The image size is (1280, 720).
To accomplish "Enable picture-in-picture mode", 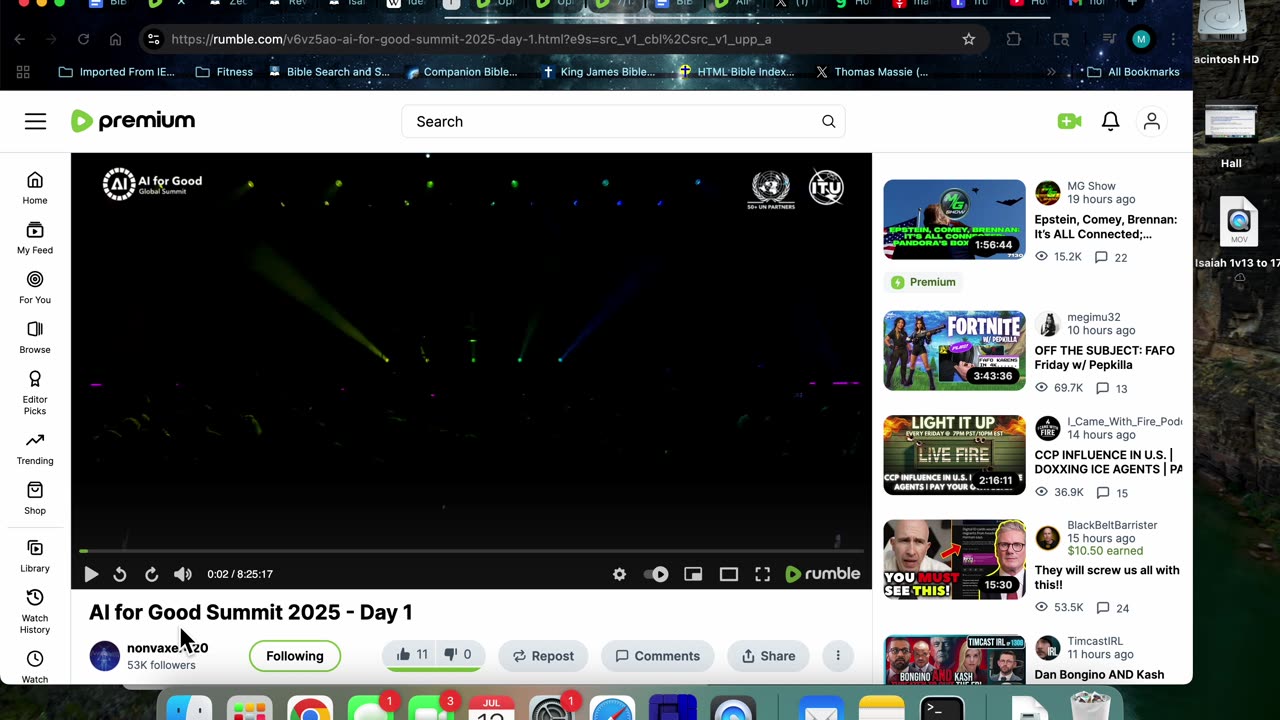I will coord(693,574).
